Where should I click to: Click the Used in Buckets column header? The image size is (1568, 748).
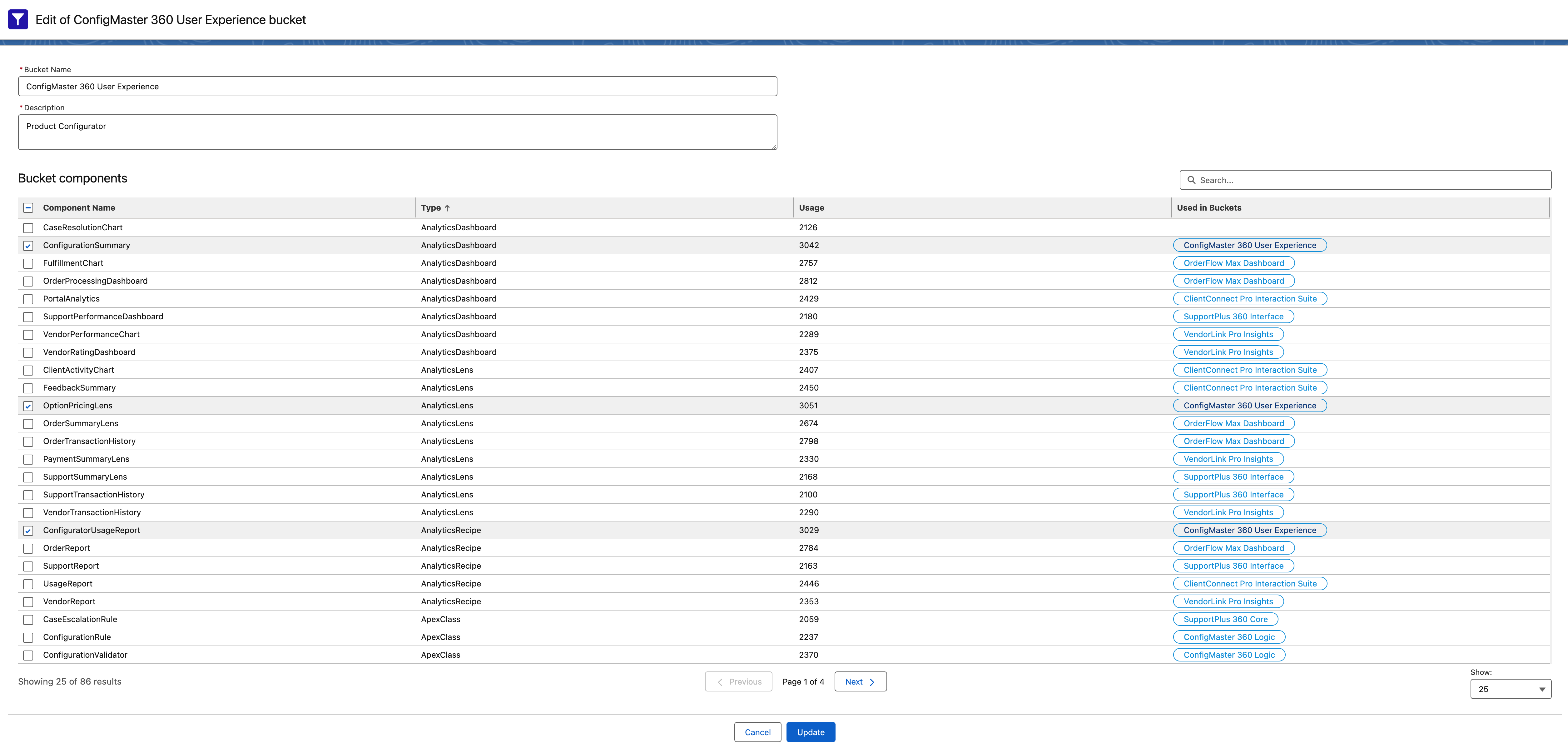1209,208
